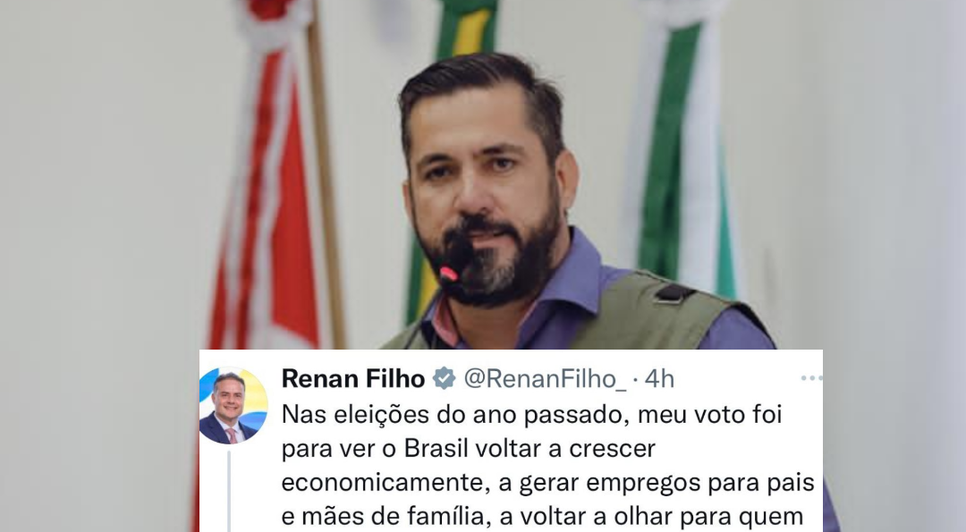Click the tweet text beginning "Nas eleições"

548,466
